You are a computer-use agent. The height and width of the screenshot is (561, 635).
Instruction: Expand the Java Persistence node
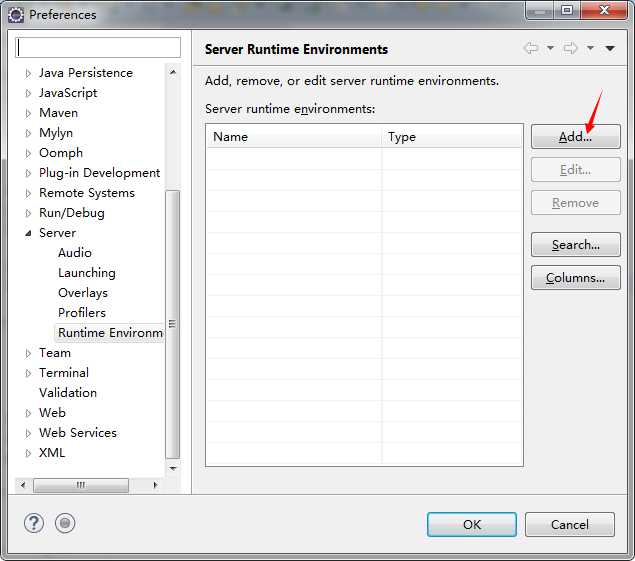pos(28,73)
